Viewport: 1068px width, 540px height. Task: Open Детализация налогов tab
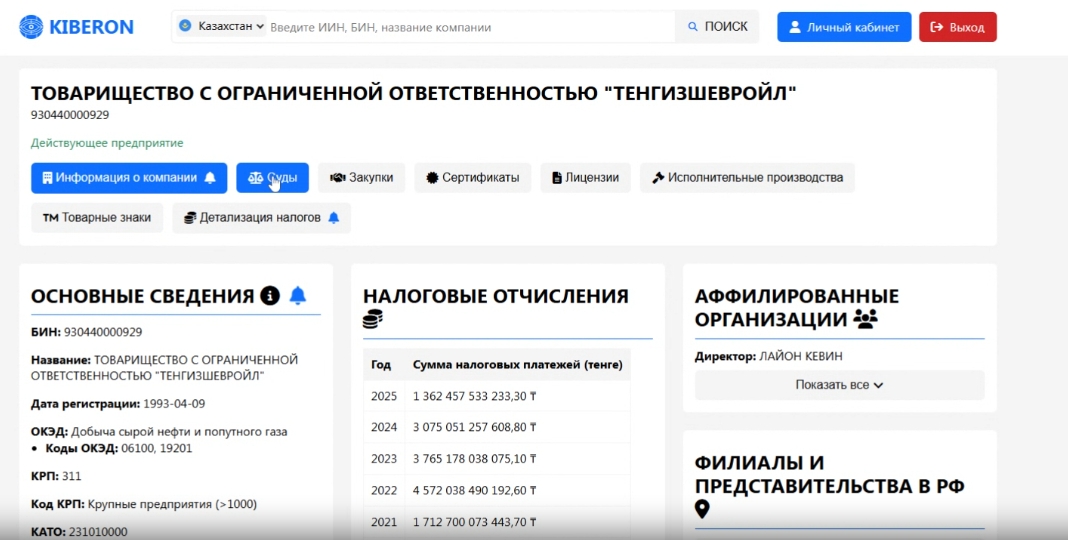click(262, 218)
